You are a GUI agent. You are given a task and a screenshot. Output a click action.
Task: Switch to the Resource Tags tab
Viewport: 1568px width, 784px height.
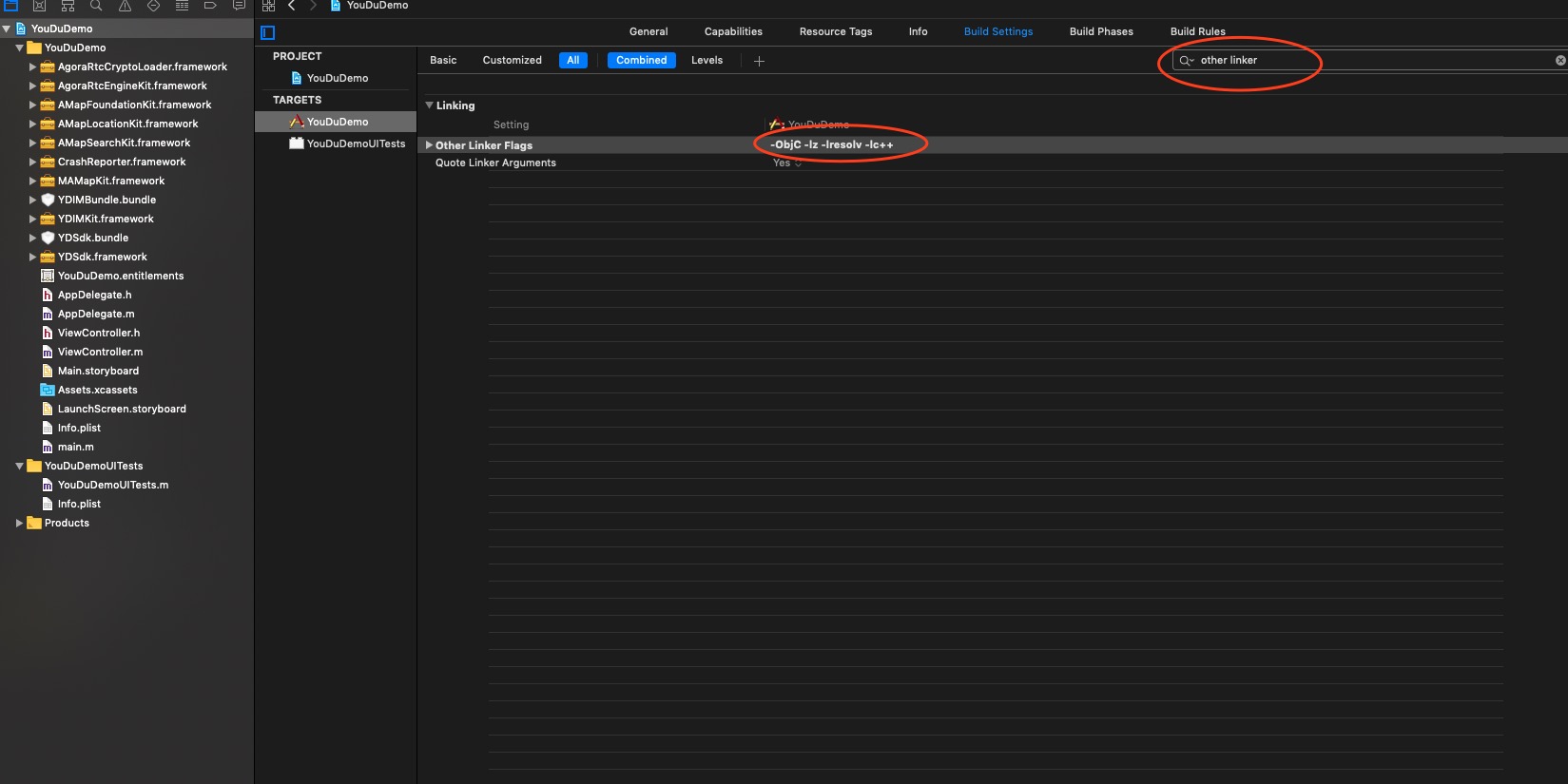pos(836,31)
